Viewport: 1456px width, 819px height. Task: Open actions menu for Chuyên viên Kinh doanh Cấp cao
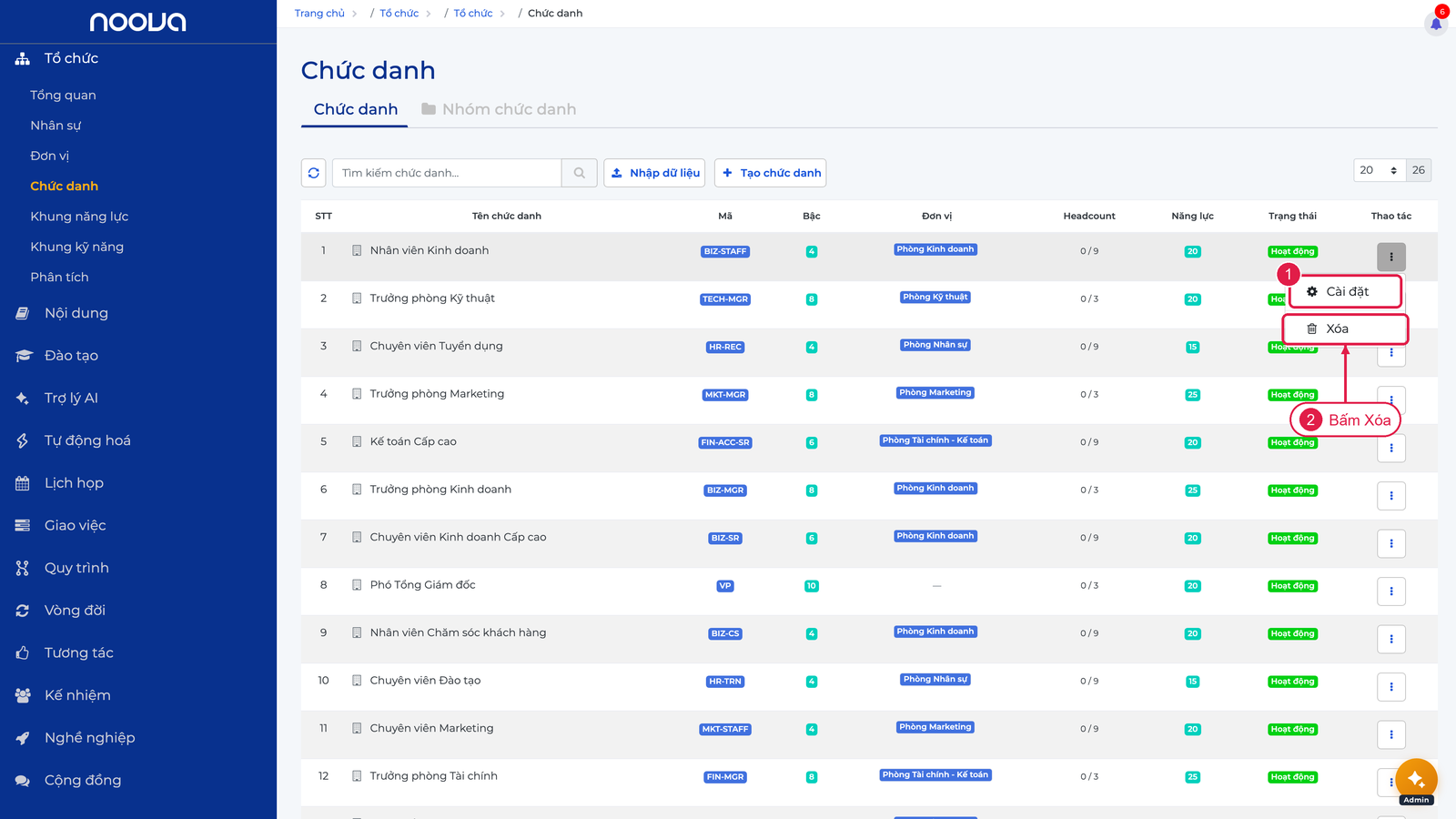(x=1391, y=543)
